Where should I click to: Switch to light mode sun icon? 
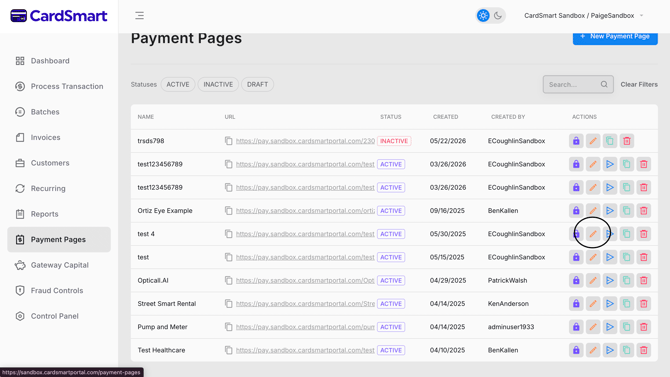pos(483,16)
